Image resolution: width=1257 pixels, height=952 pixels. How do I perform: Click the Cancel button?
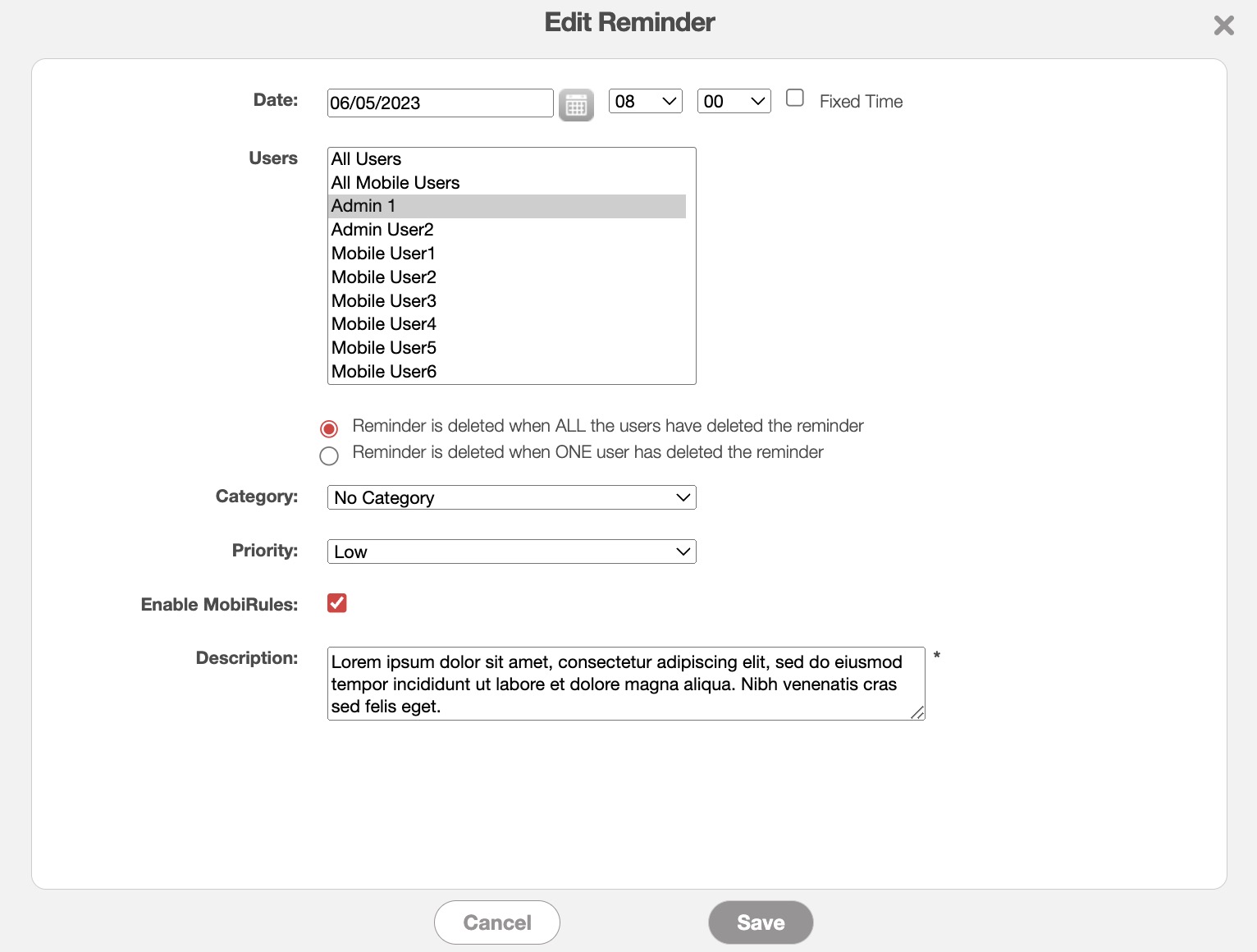[496, 922]
